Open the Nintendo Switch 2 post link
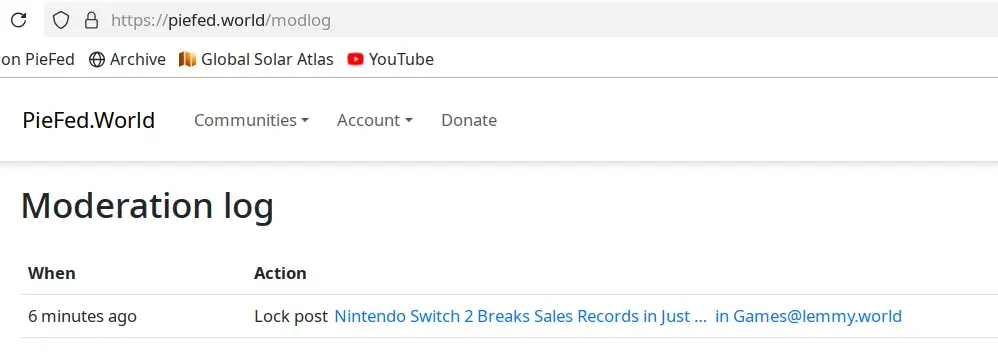 521,316
